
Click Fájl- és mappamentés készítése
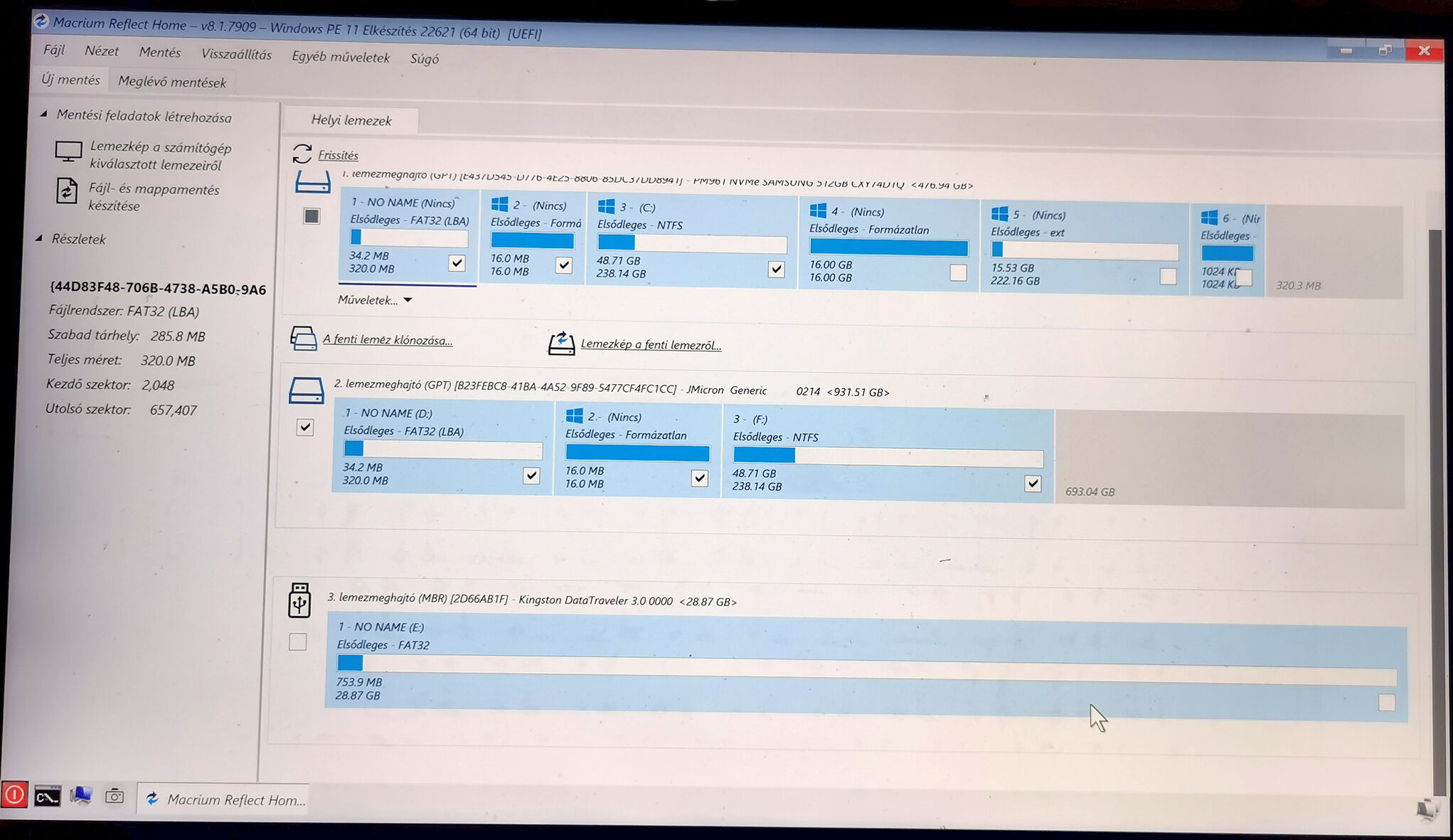click(x=153, y=197)
